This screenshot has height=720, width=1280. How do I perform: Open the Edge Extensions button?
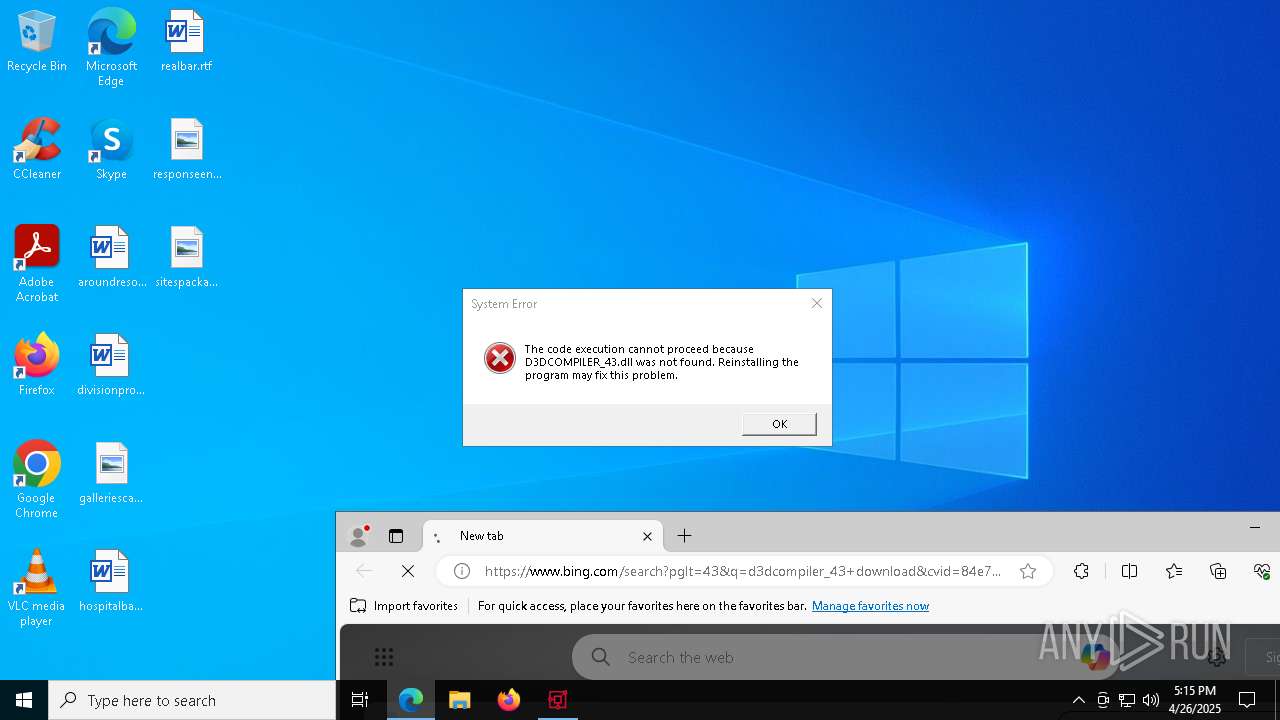(x=1081, y=571)
